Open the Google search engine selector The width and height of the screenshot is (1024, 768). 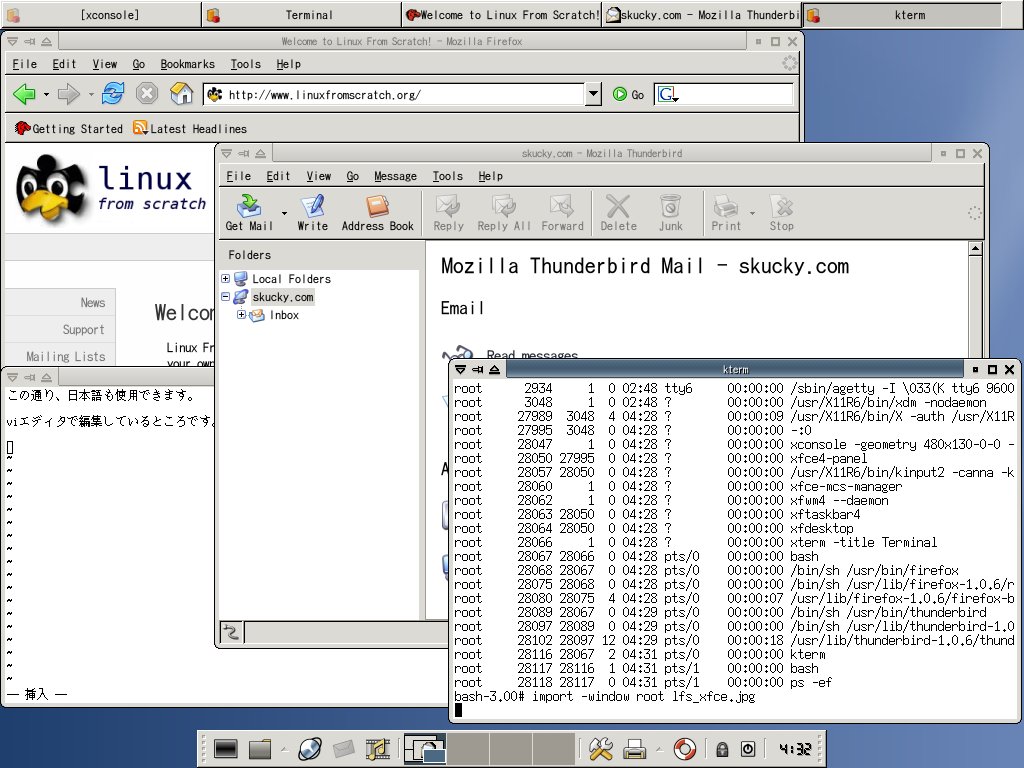click(x=667, y=95)
